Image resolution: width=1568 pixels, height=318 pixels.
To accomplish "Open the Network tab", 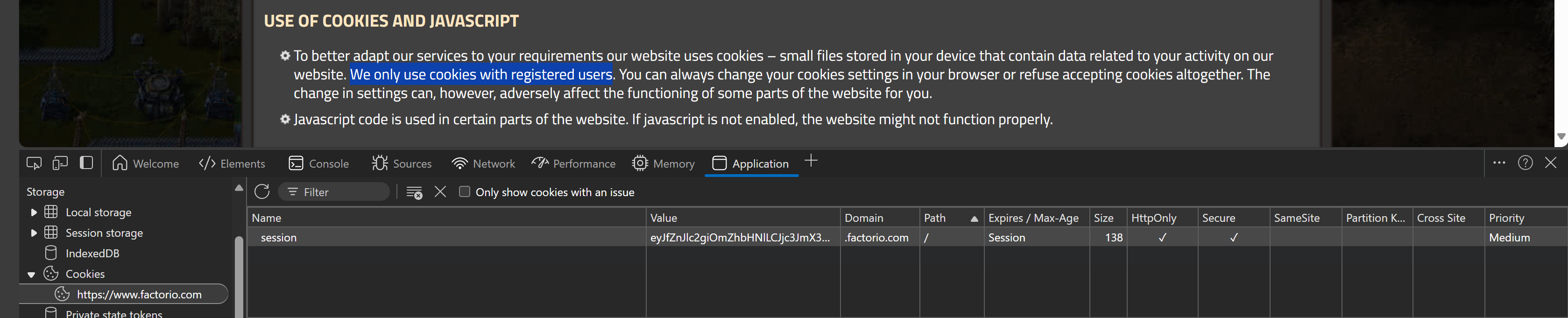I will pos(483,163).
